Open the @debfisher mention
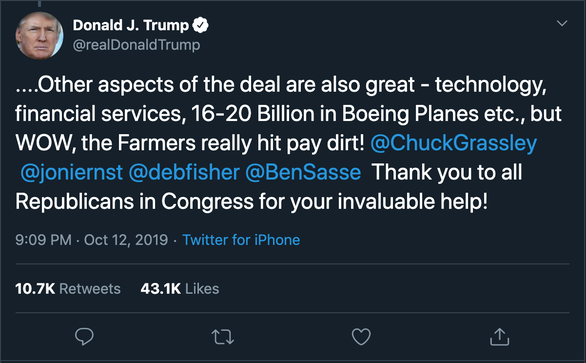Viewport: 586px width, 363px height. [x=184, y=172]
